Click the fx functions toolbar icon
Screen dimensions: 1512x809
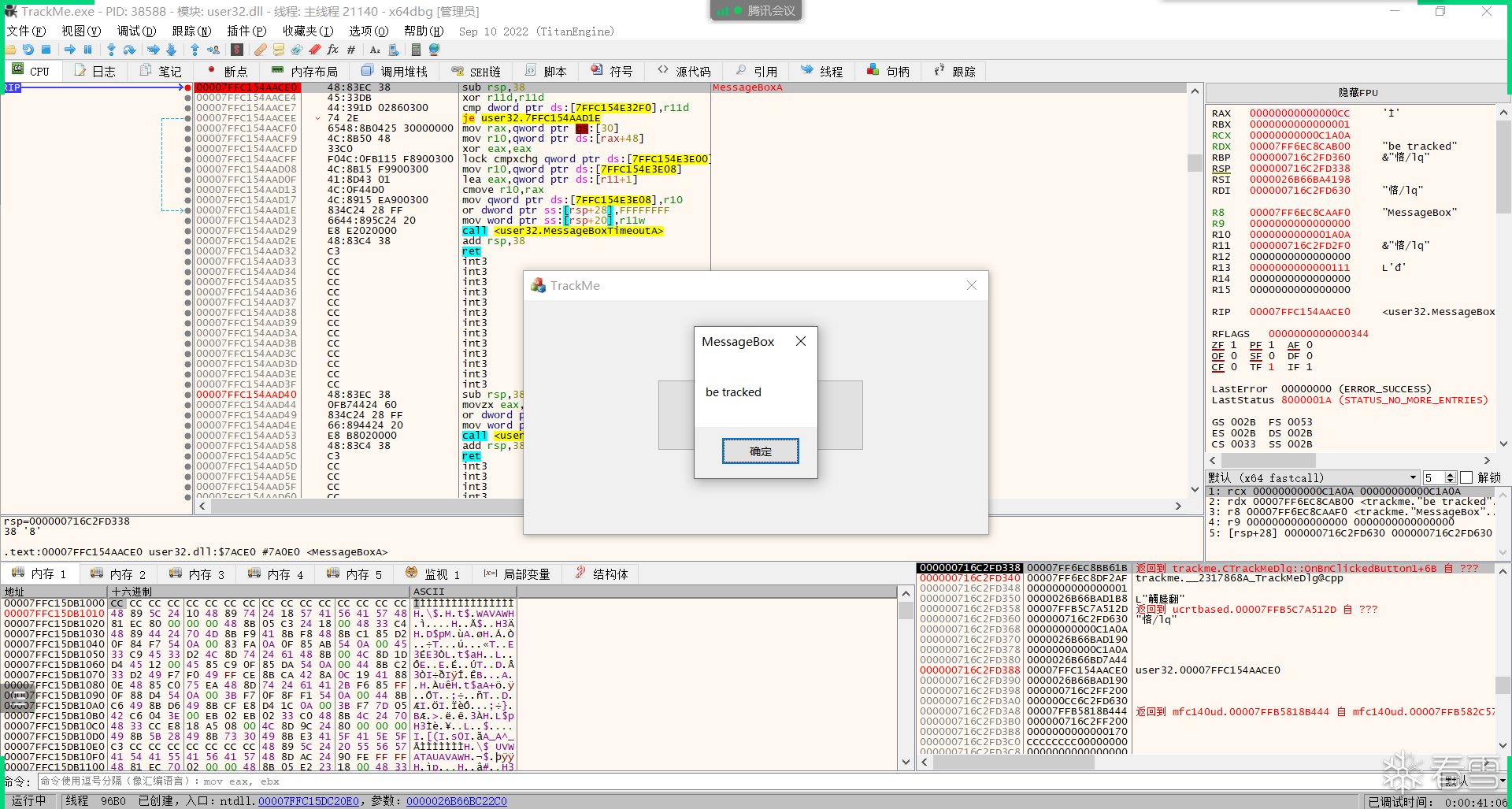click(332, 50)
